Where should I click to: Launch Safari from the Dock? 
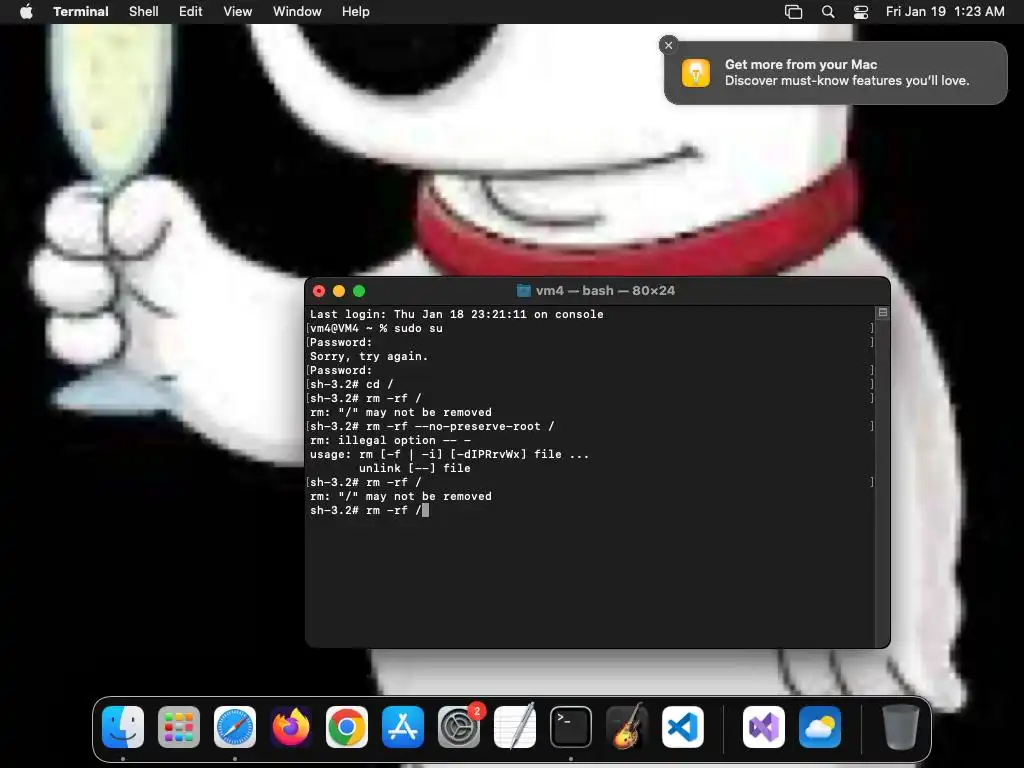235,727
